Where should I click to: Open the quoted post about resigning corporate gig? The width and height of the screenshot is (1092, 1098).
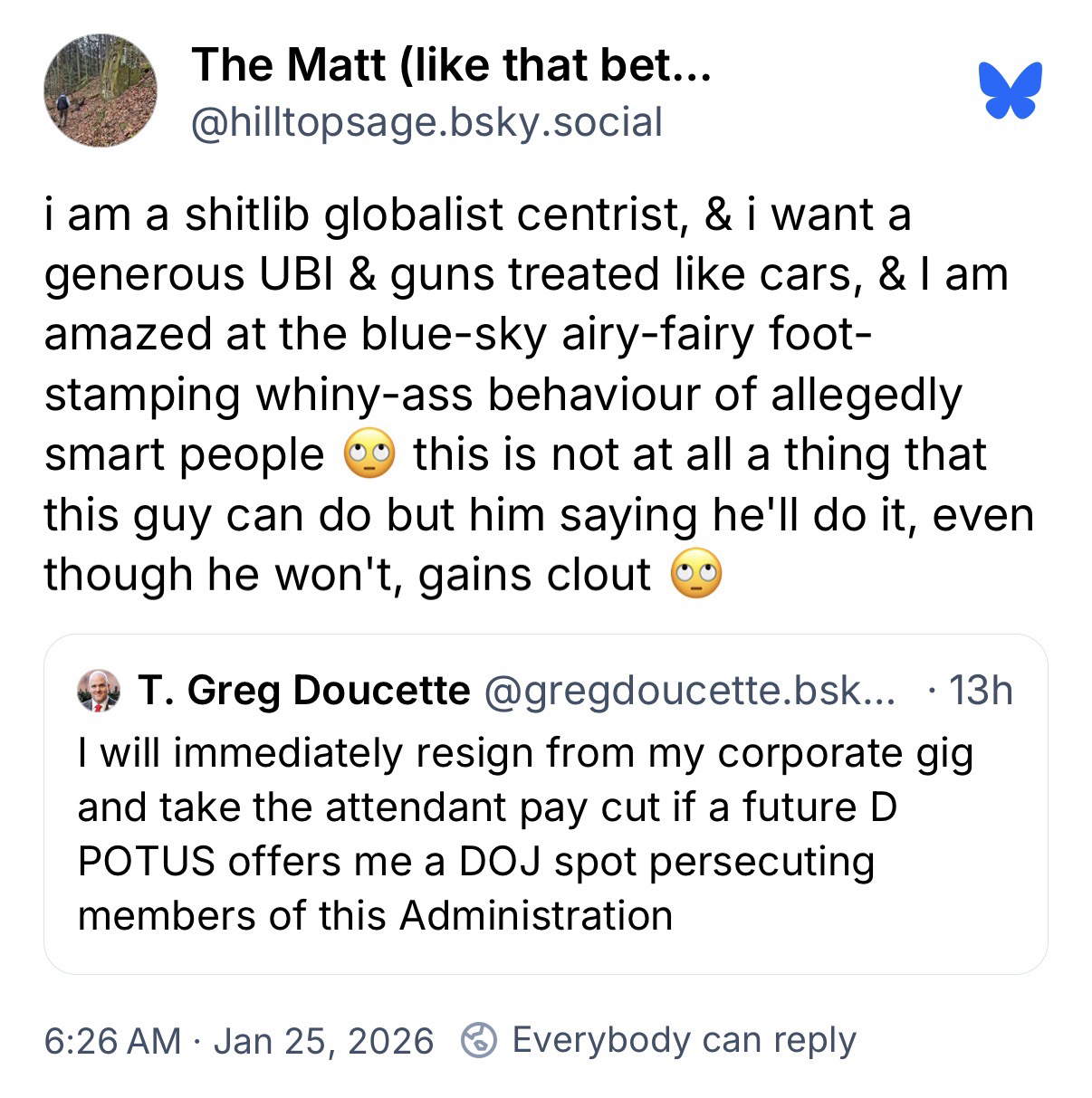pyautogui.click(x=545, y=833)
